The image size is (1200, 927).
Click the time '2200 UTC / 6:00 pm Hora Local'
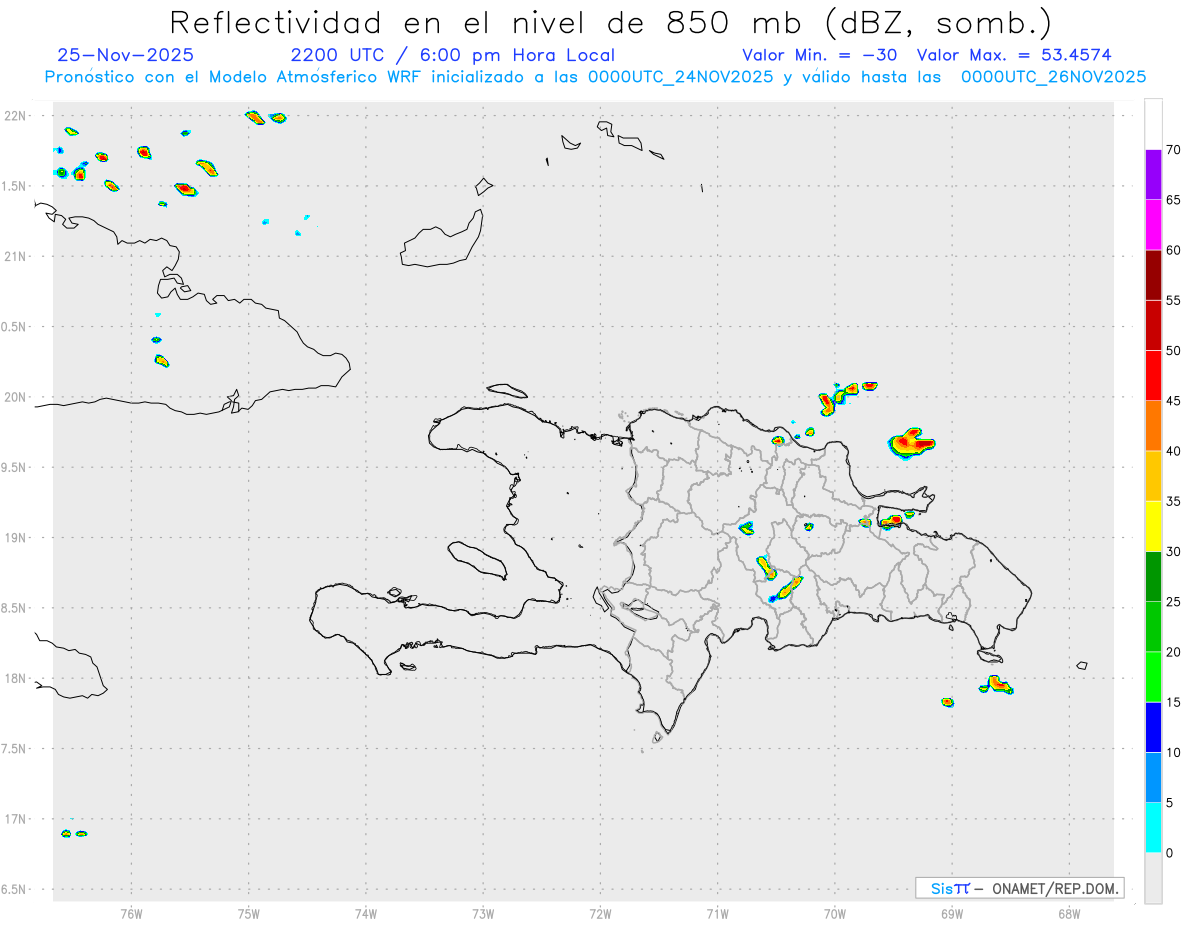point(453,55)
